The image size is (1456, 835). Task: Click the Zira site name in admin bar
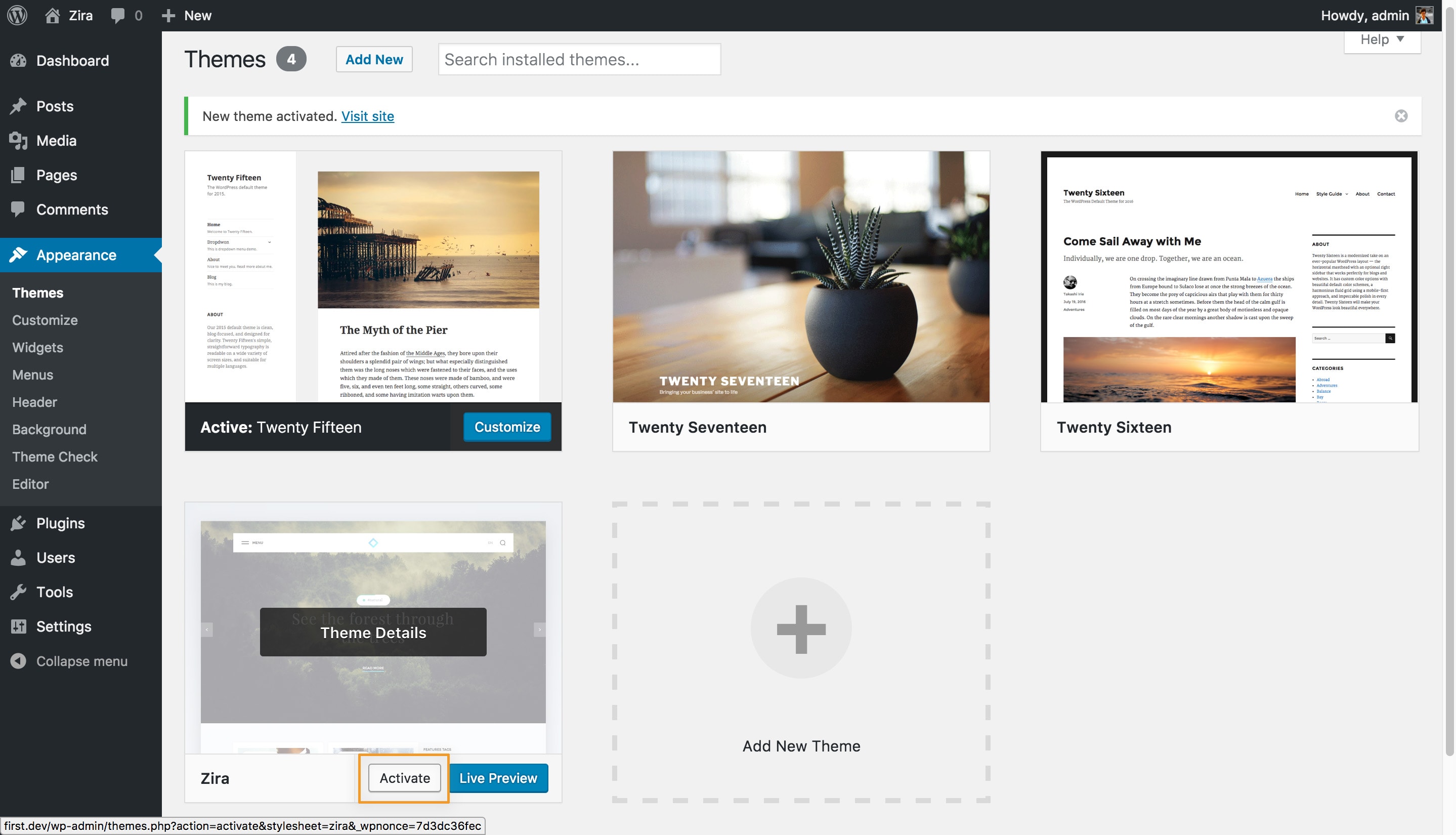(81, 16)
